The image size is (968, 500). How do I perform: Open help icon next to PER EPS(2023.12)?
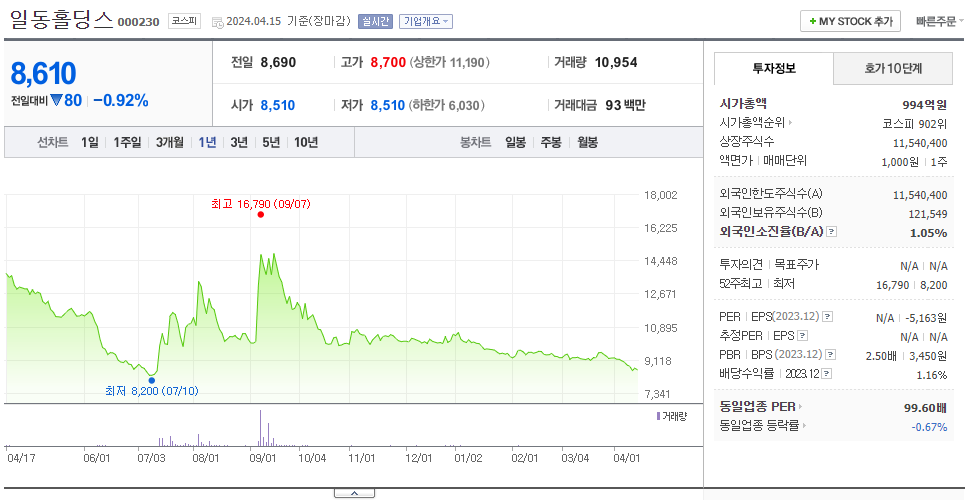(828, 317)
